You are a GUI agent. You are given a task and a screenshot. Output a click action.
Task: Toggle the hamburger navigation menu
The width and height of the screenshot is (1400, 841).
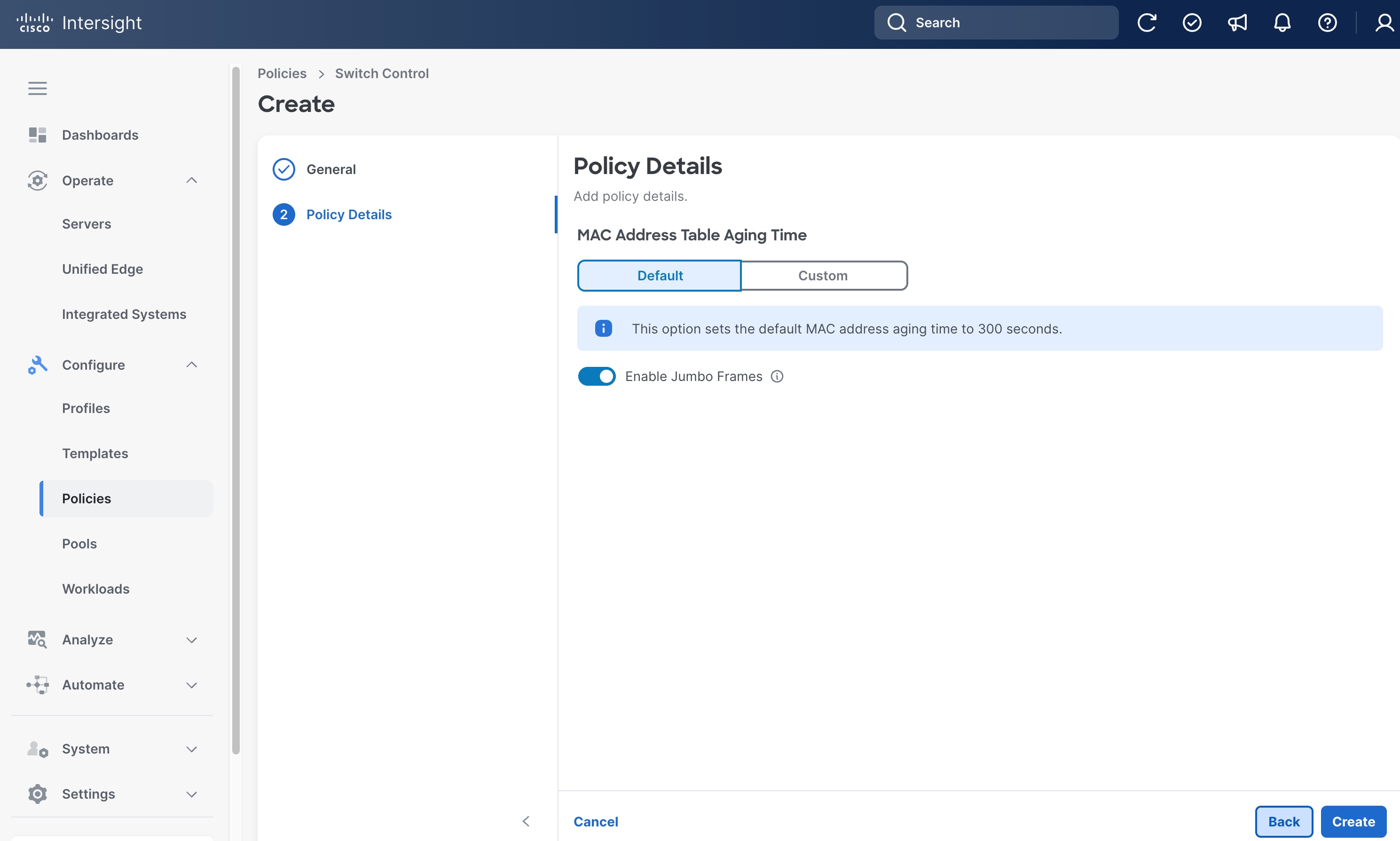(38, 88)
